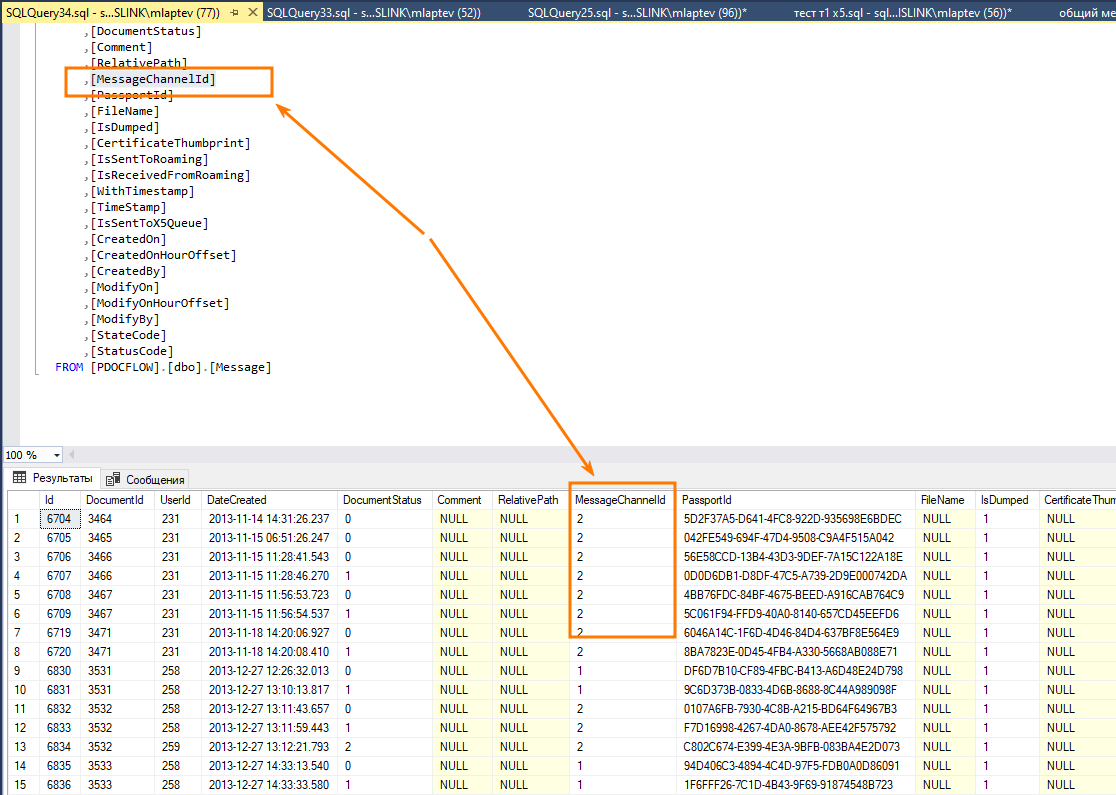
Task: Switch to SQLQuery25.sql tab
Action: [637, 13]
